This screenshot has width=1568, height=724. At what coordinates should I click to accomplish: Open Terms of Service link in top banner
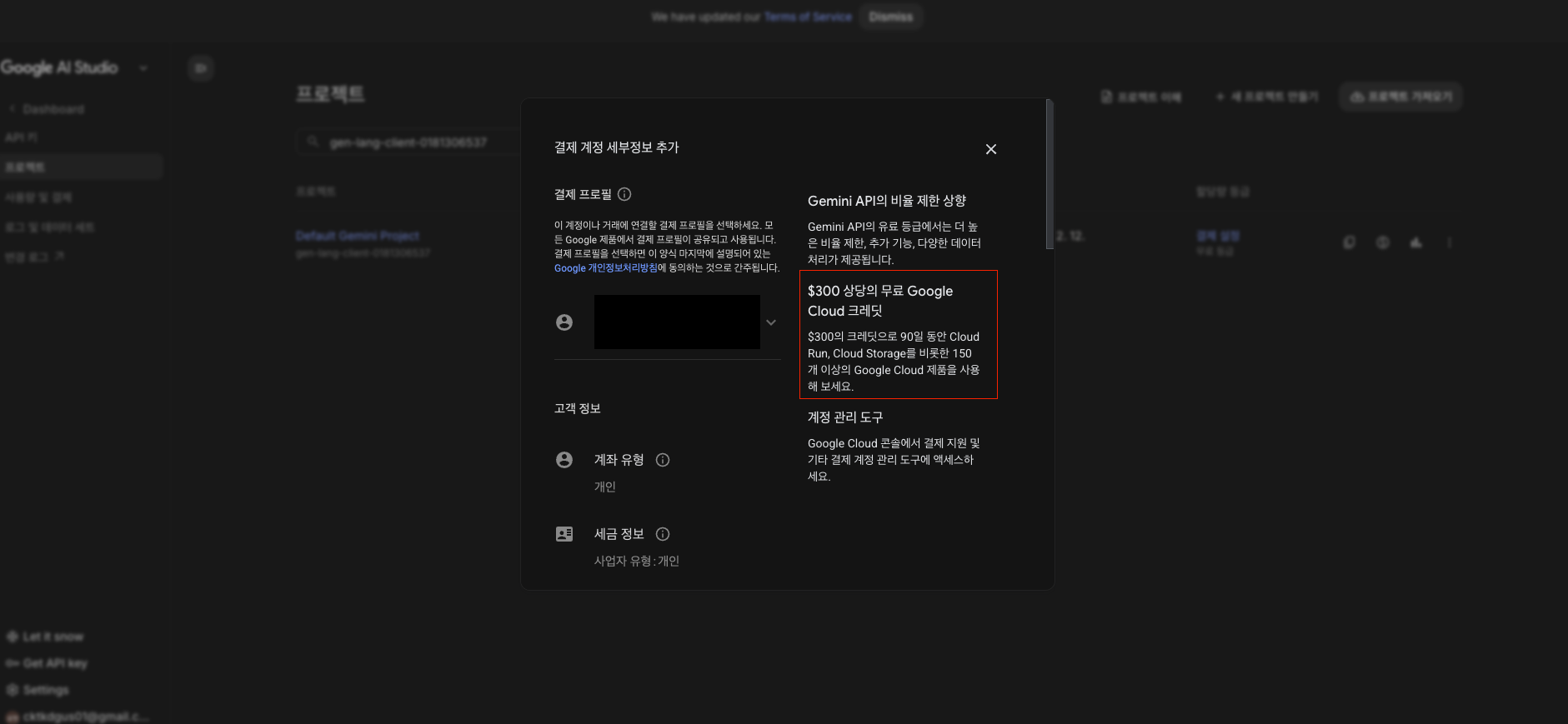click(808, 17)
